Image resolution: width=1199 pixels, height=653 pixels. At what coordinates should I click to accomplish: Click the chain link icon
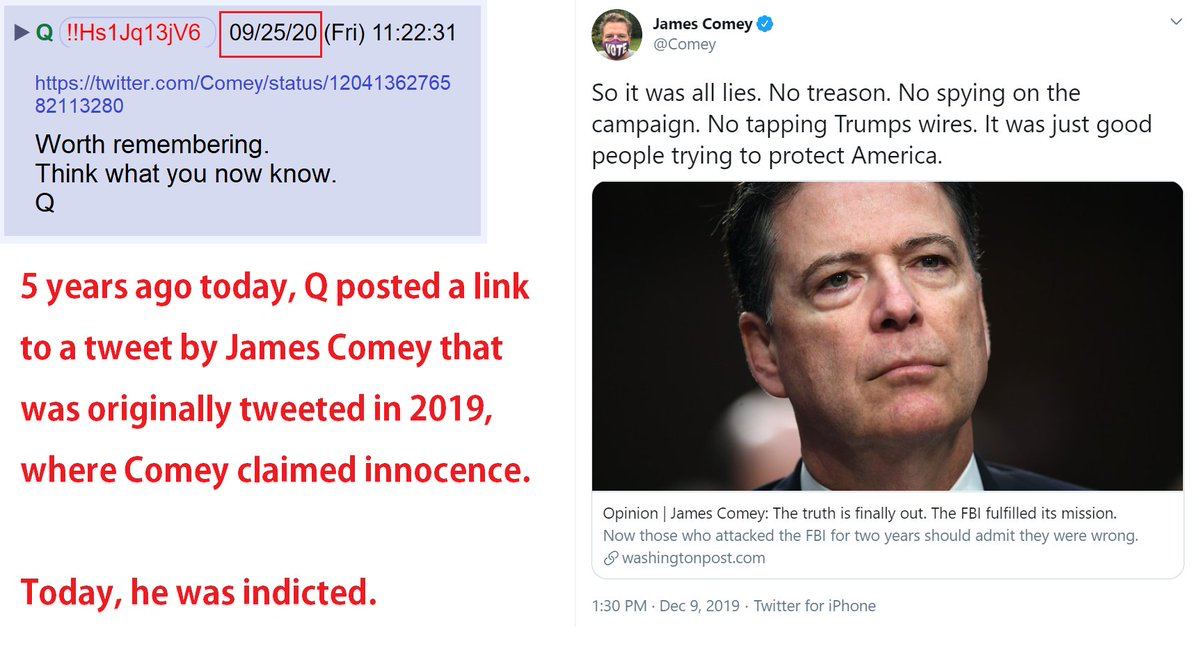click(x=610, y=558)
